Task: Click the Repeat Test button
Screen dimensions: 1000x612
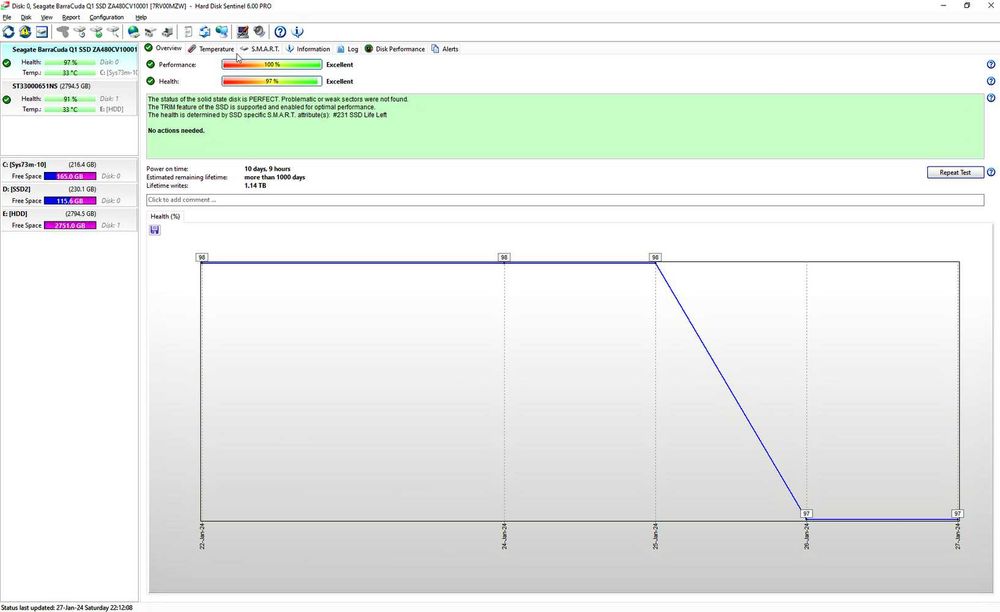Action: (x=955, y=172)
